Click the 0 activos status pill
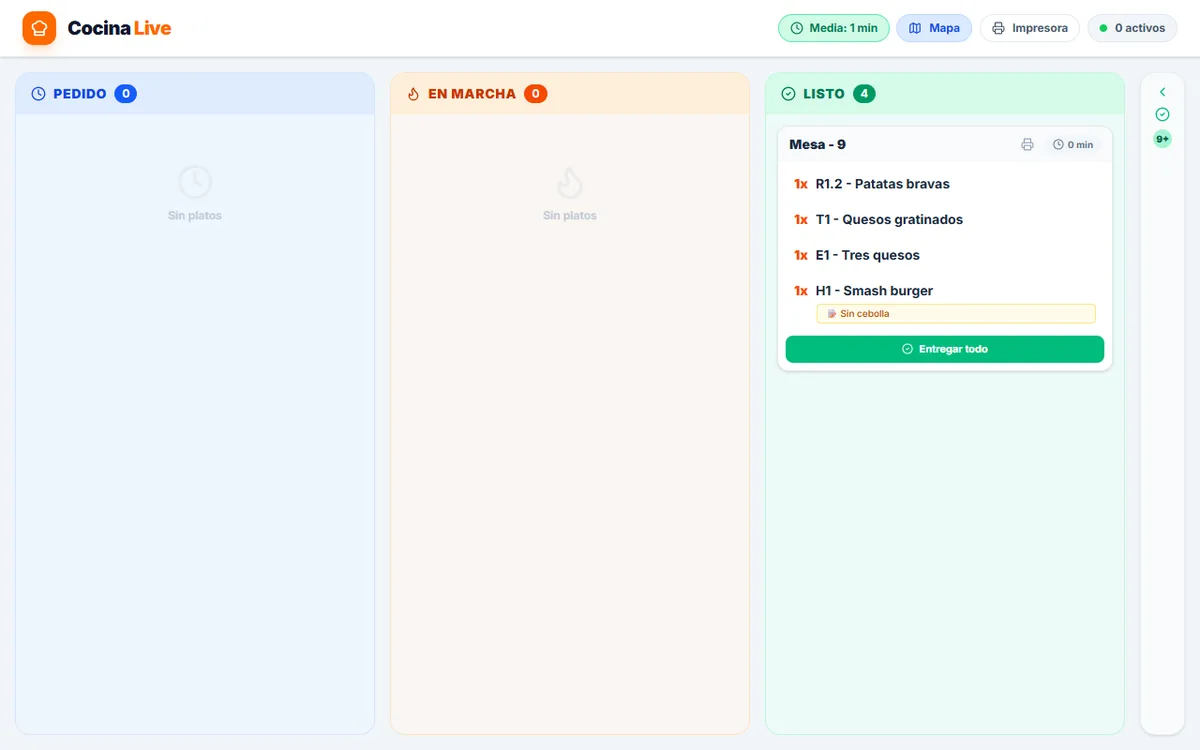 pyautogui.click(x=1132, y=28)
